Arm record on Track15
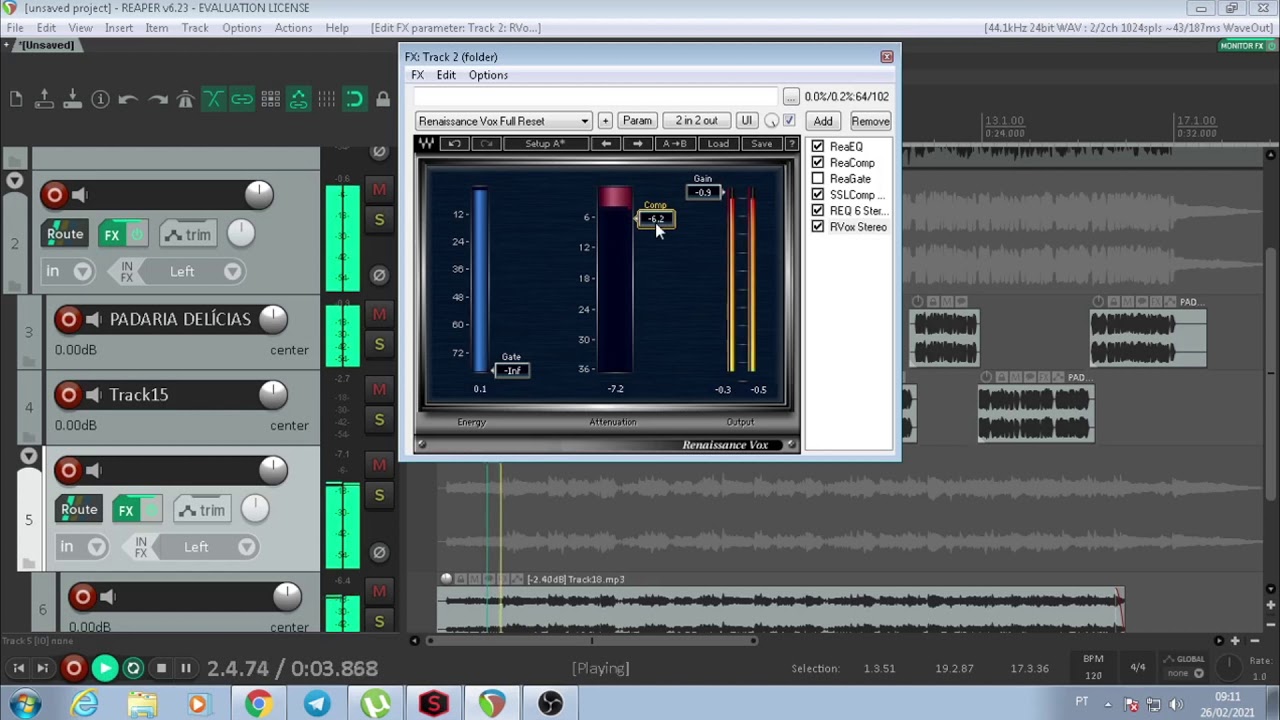Image resolution: width=1280 pixels, height=720 pixels. tap(68, 395)
